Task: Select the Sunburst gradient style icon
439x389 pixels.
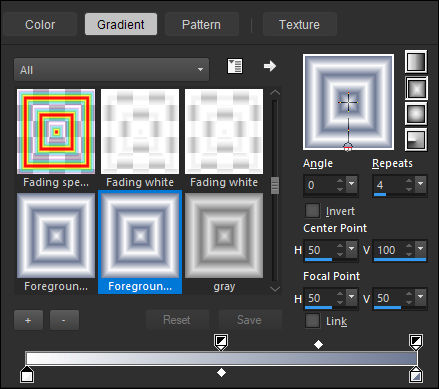Action: pos(416,114)
